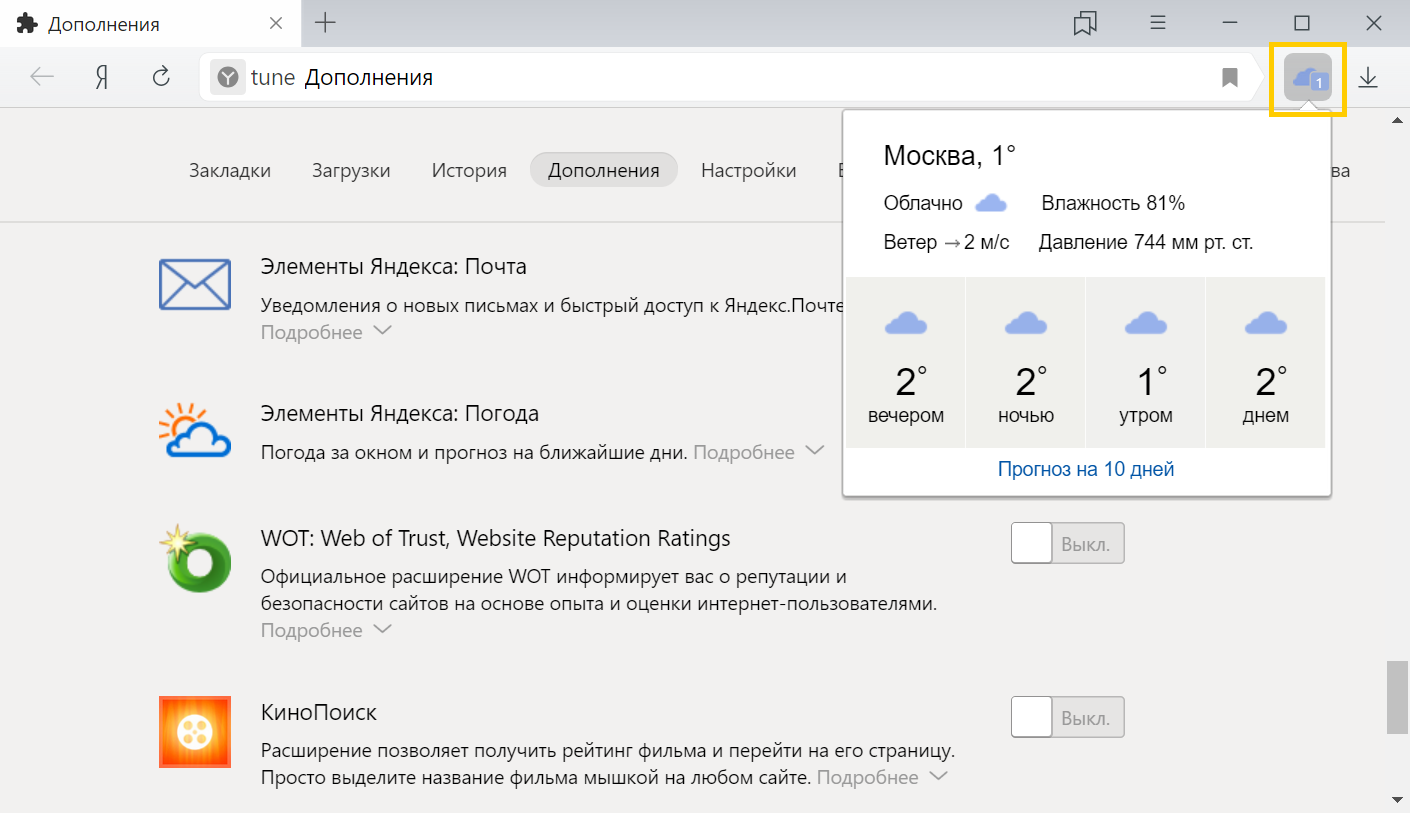Expand Подробнее for Погода extension
1410x813 pixels.
[x=758, y=452]
